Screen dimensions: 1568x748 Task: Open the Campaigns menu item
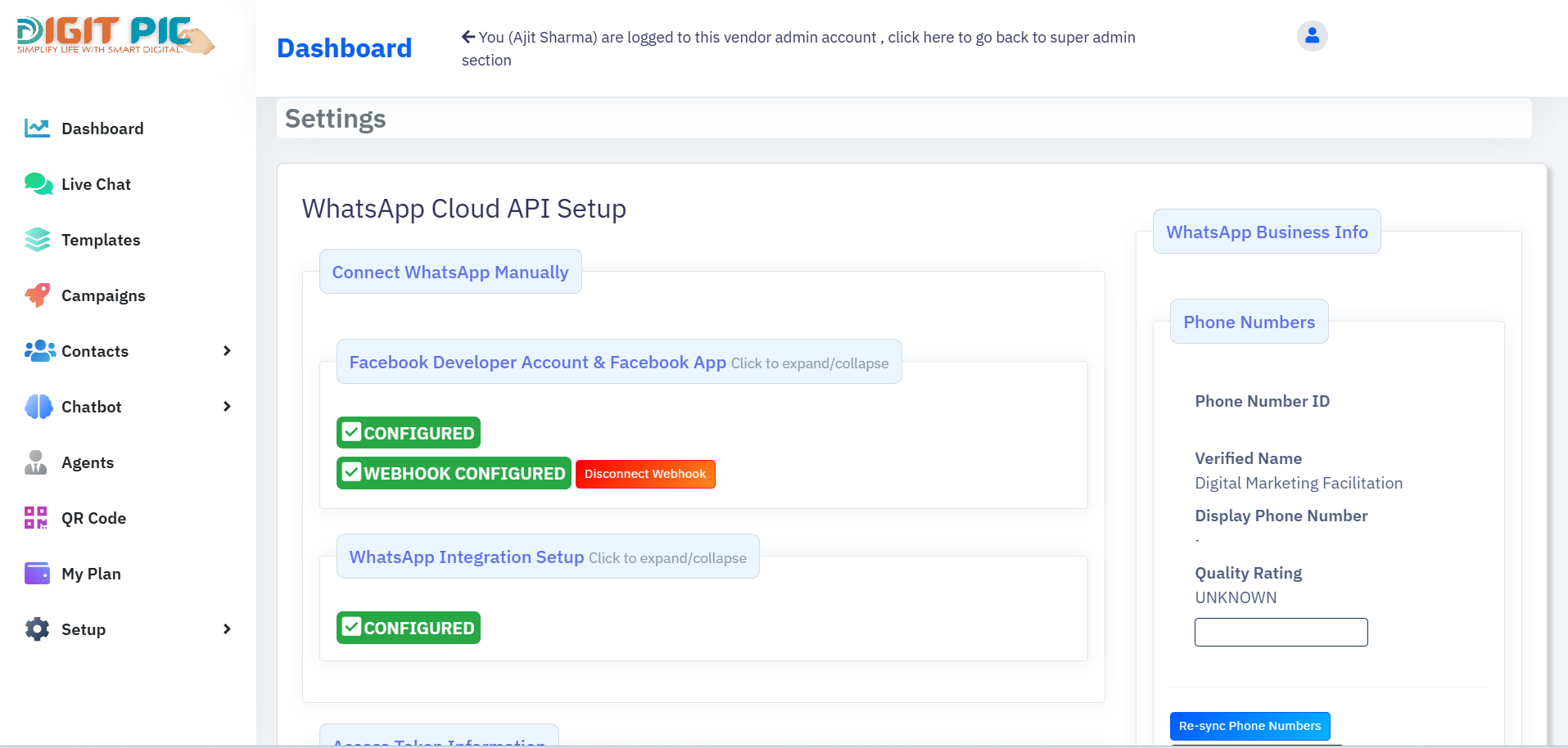(103, 295)
